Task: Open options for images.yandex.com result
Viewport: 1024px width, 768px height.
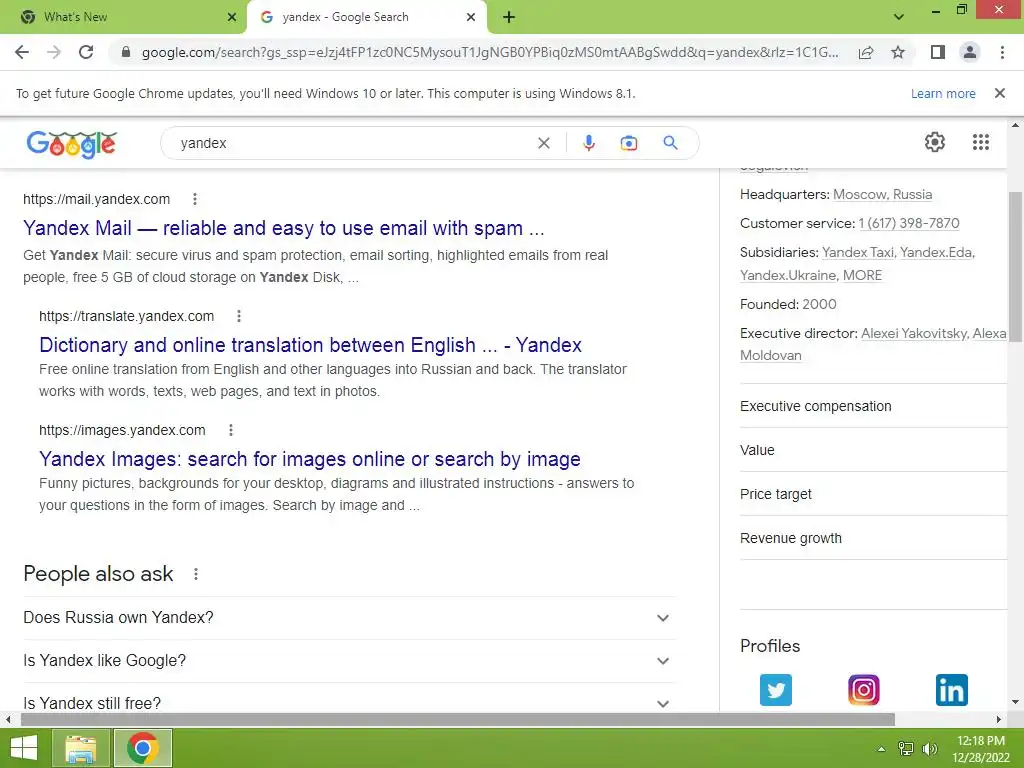Action: coord(231,430)
